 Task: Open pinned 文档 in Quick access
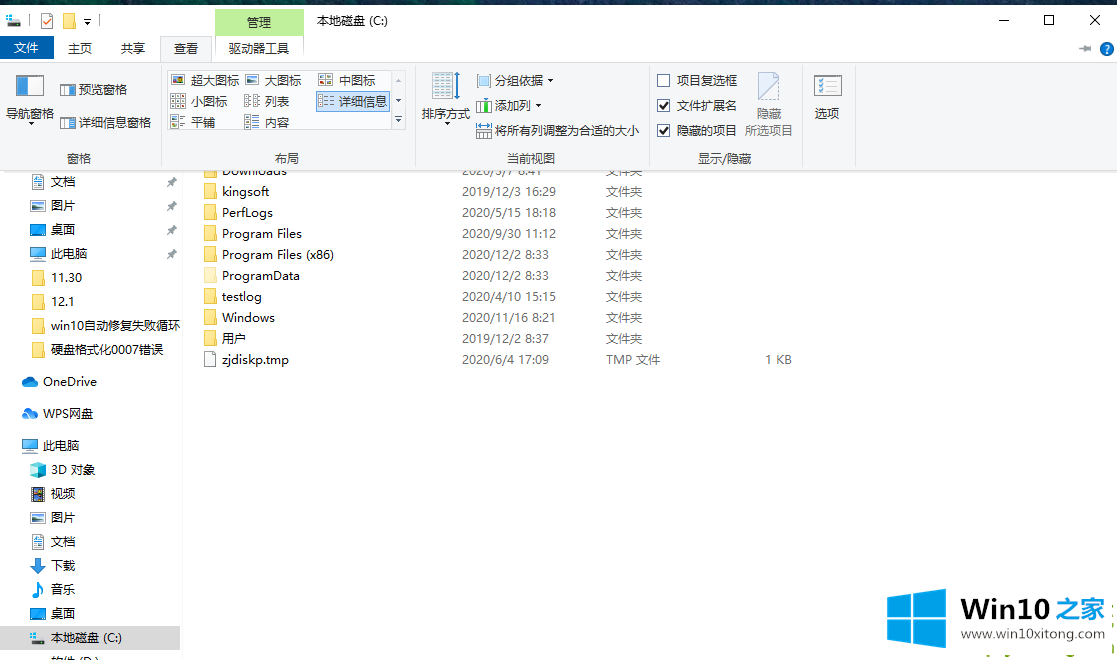pyautogui.click(x=63, y=182)
